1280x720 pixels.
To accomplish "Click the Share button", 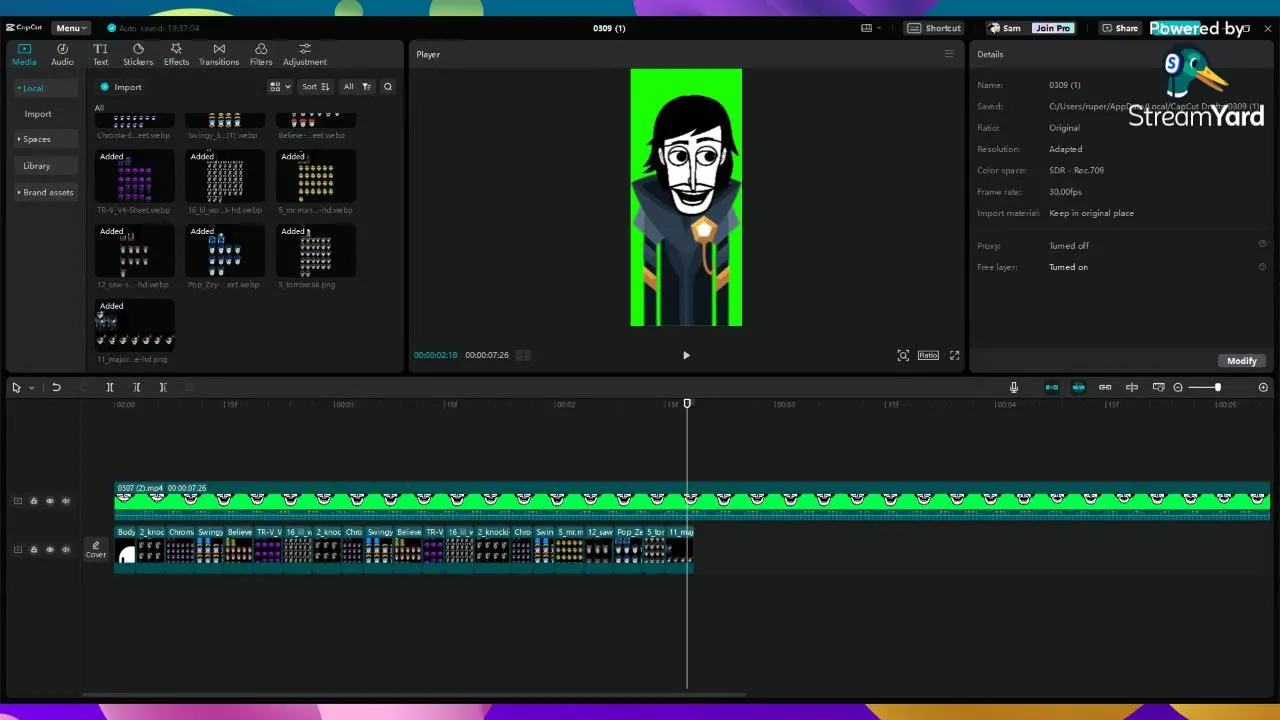I will click(1119, 28).
